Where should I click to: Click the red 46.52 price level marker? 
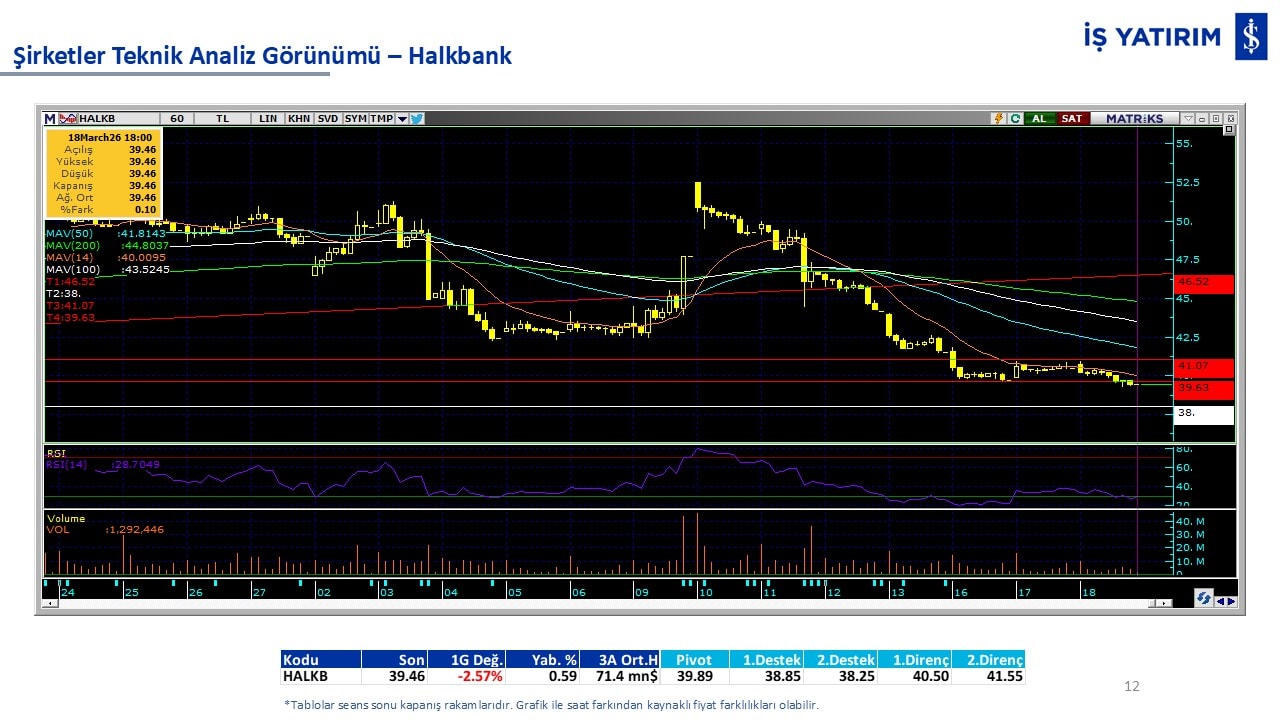coord(1204,283)
